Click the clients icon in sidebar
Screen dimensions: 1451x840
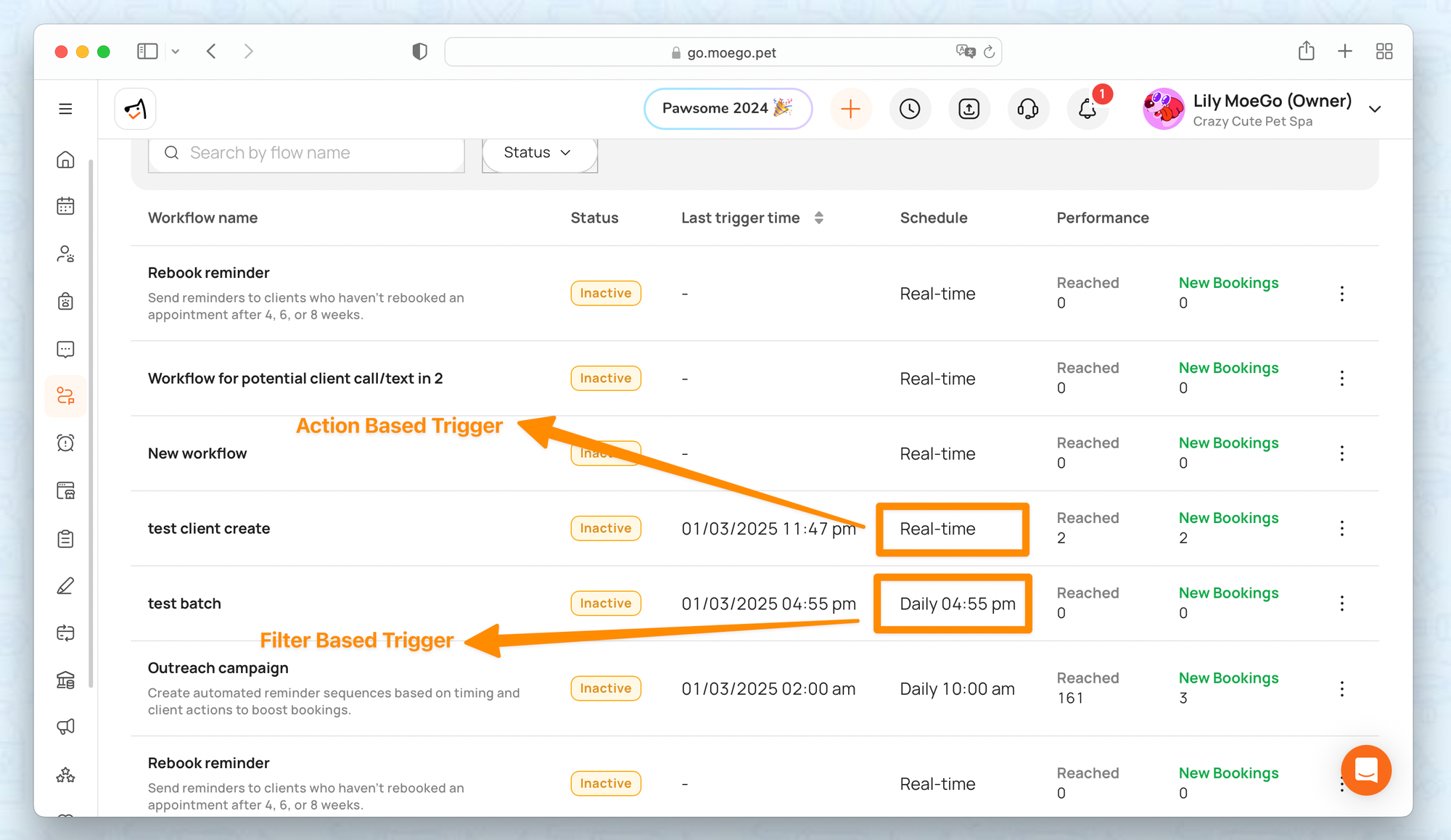(65, 254)
